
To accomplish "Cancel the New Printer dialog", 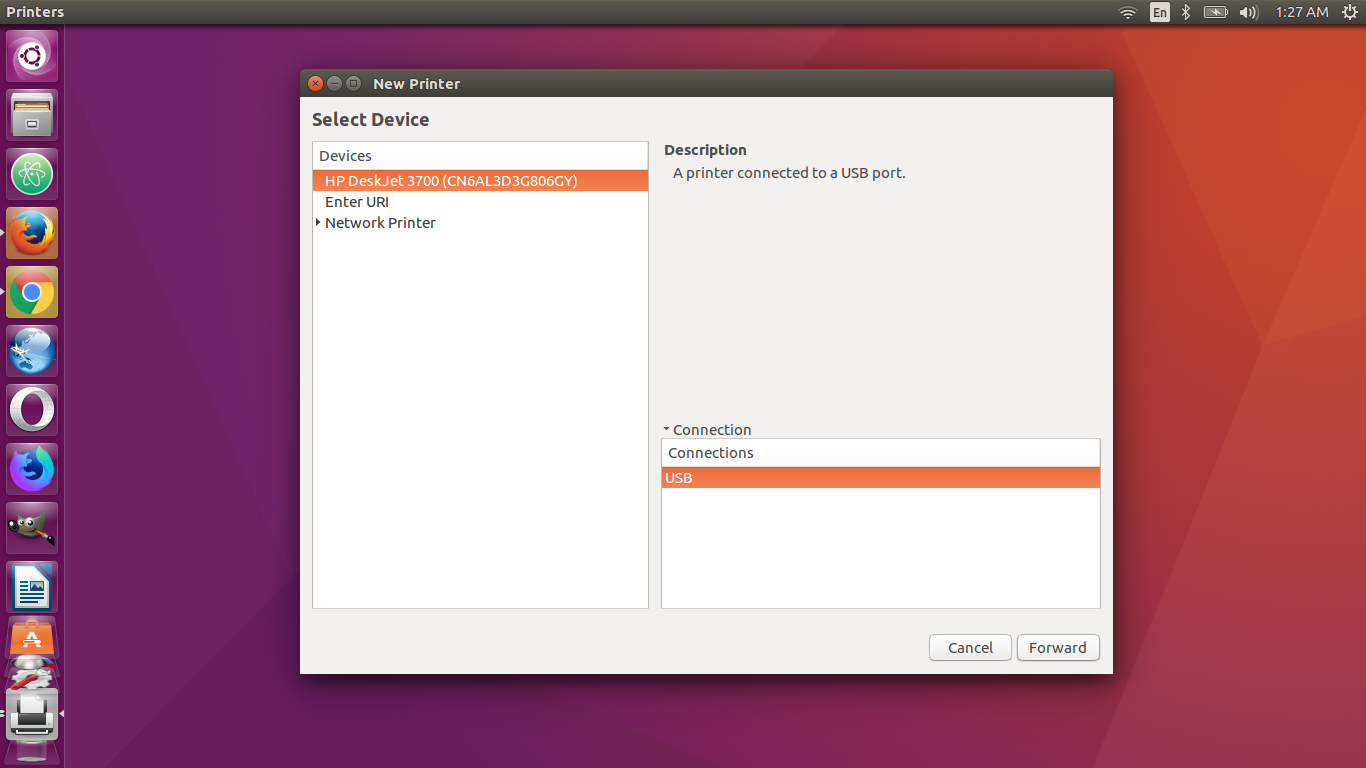I will 970,648.
